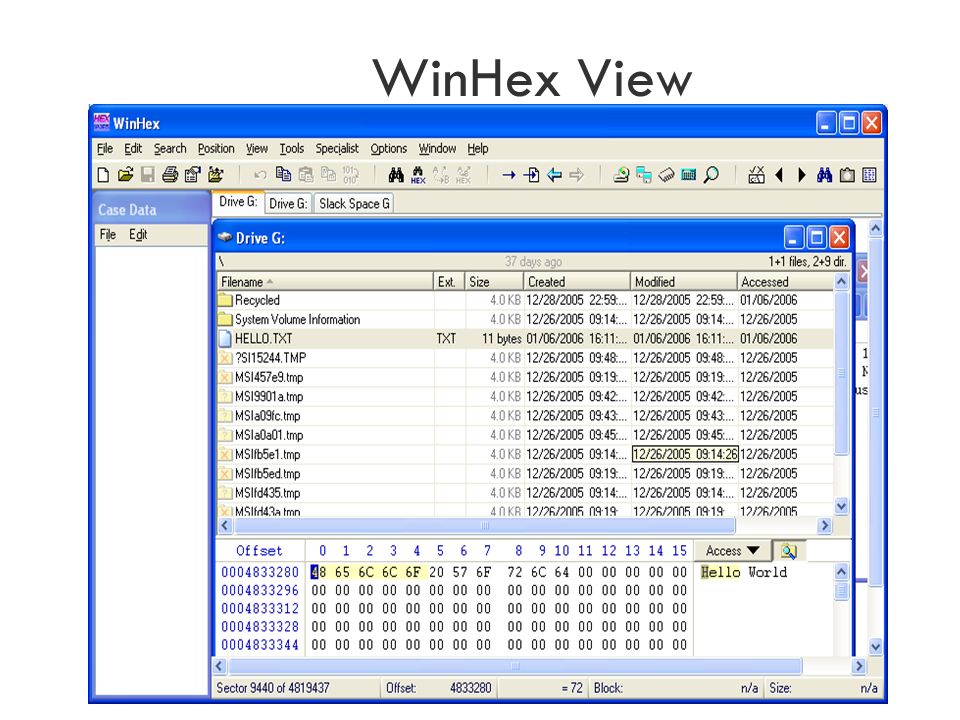This screenshot has height=720, width=960.
Task: Click the modified time 12/26/2005 09:14:26 cell
Action: tap(685, 454)
